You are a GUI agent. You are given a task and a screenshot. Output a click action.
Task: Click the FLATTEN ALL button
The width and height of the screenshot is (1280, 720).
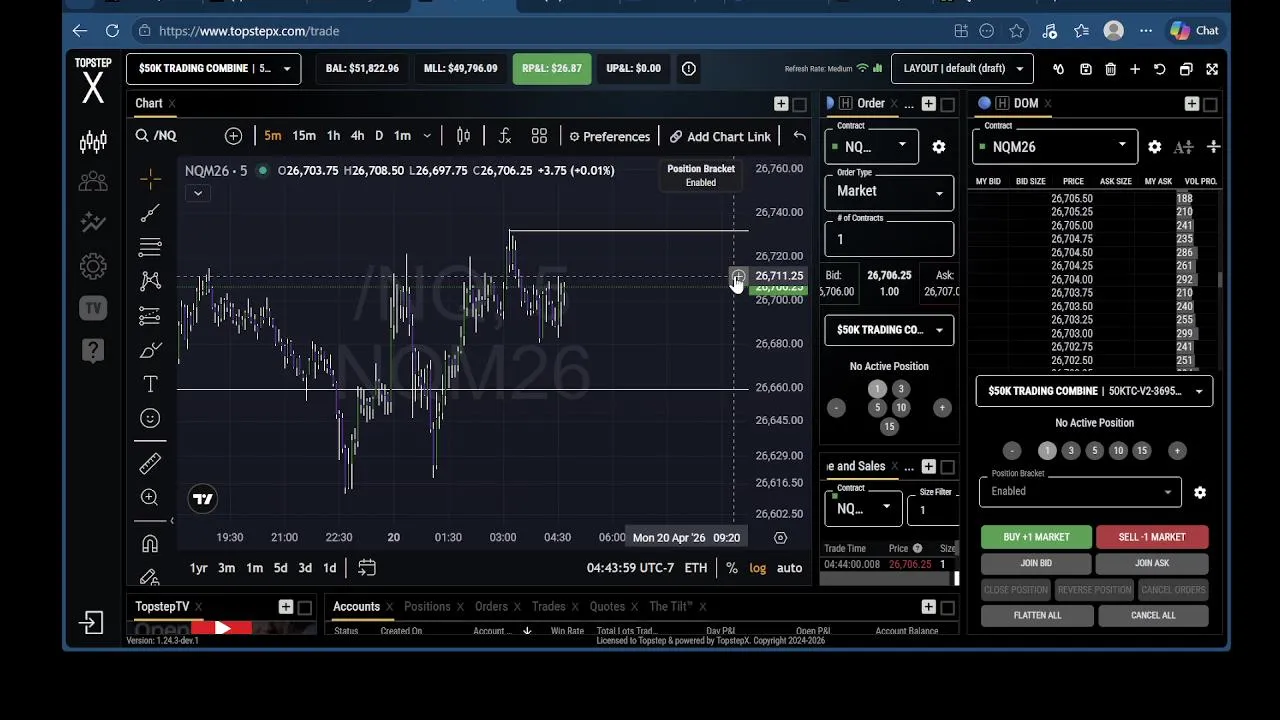(x=1037, y=615)
